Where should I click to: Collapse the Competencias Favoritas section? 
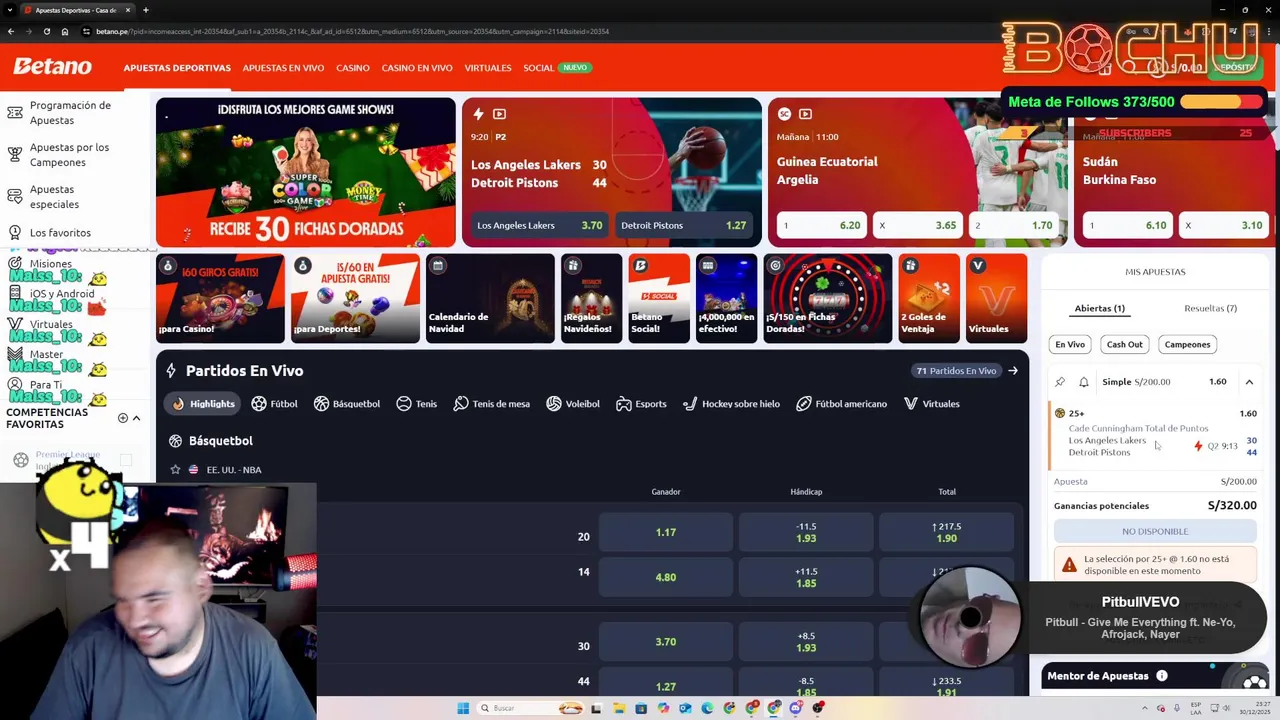(136, 418)
